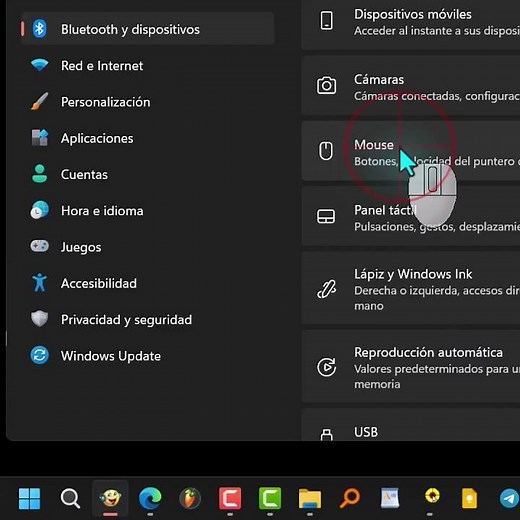The width and height of the screenshot is (520, 520).
Task: Go to Aplicaciones settings
Action: pyautogui.click(x=147, y=138)
